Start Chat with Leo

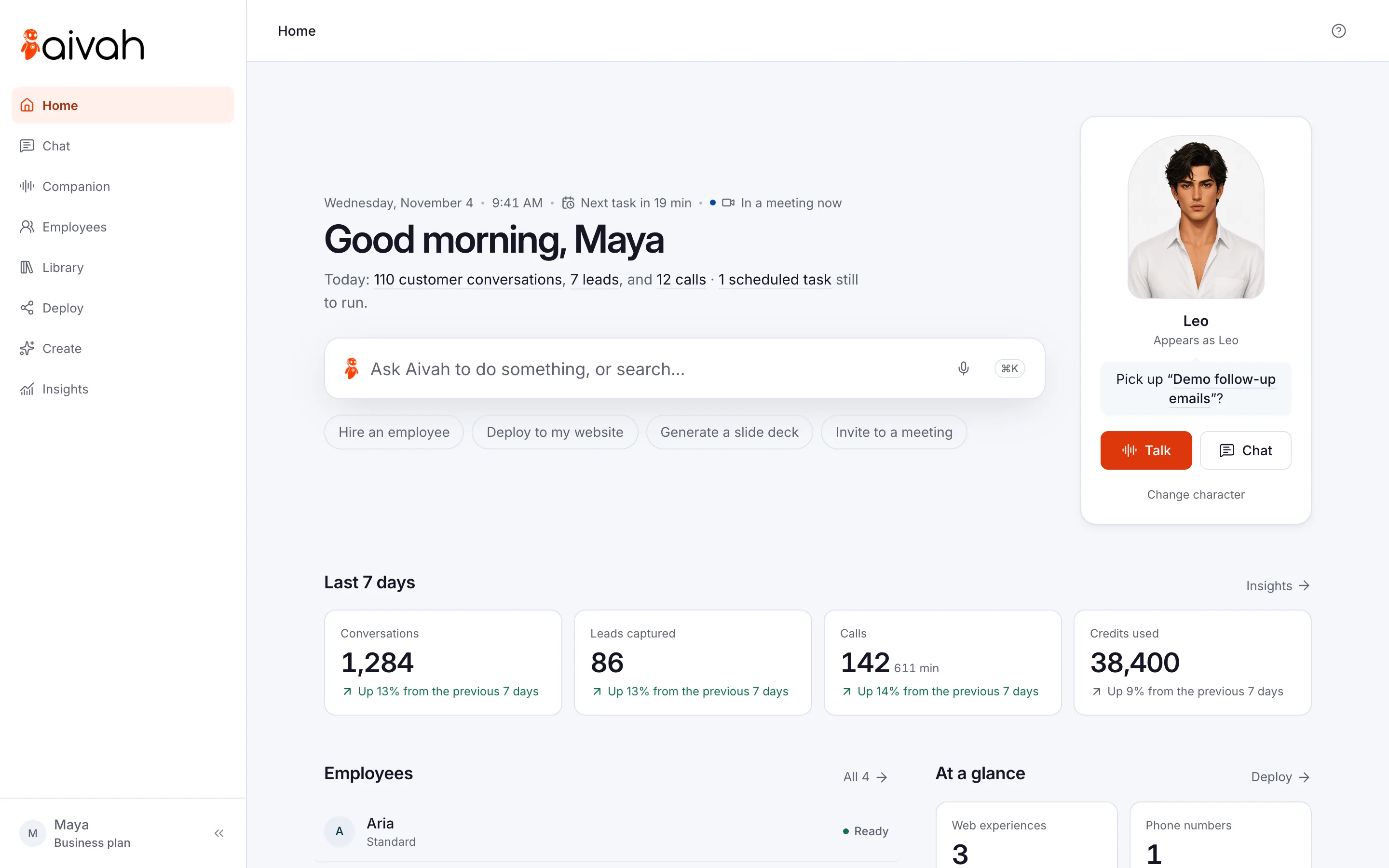pos(1245,450)
